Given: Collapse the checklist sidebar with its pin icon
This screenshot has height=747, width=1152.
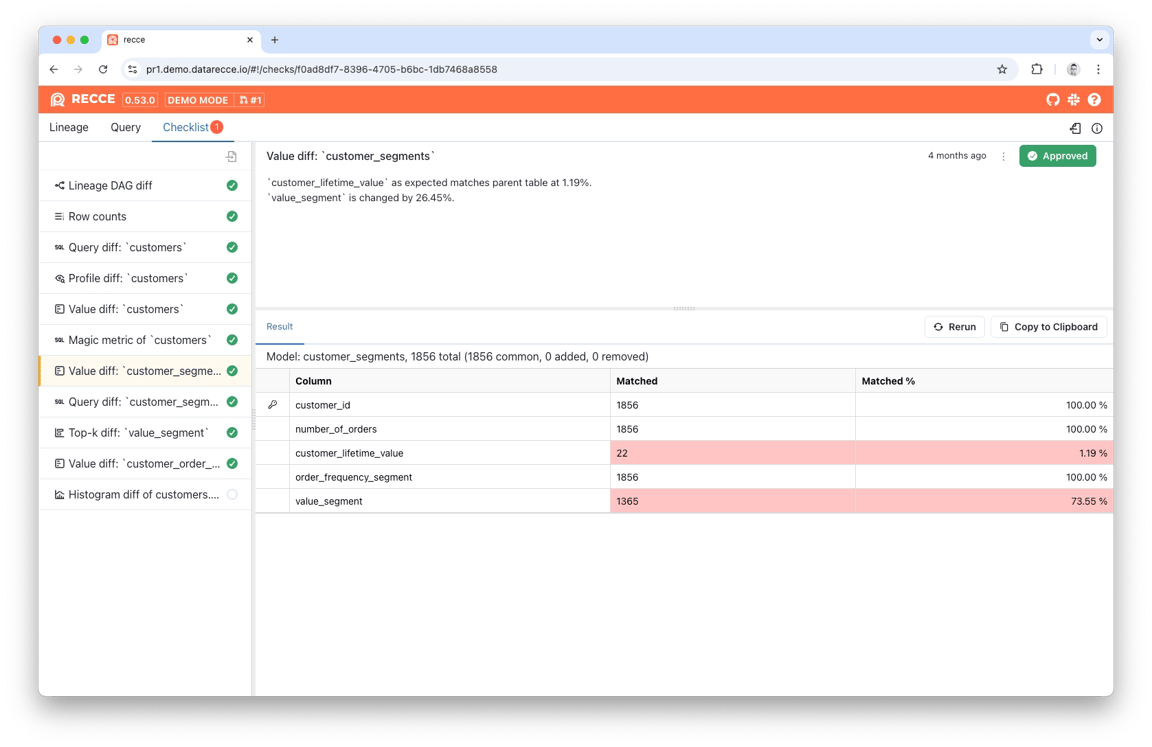Looking at the screenshot, I should 230,158.
